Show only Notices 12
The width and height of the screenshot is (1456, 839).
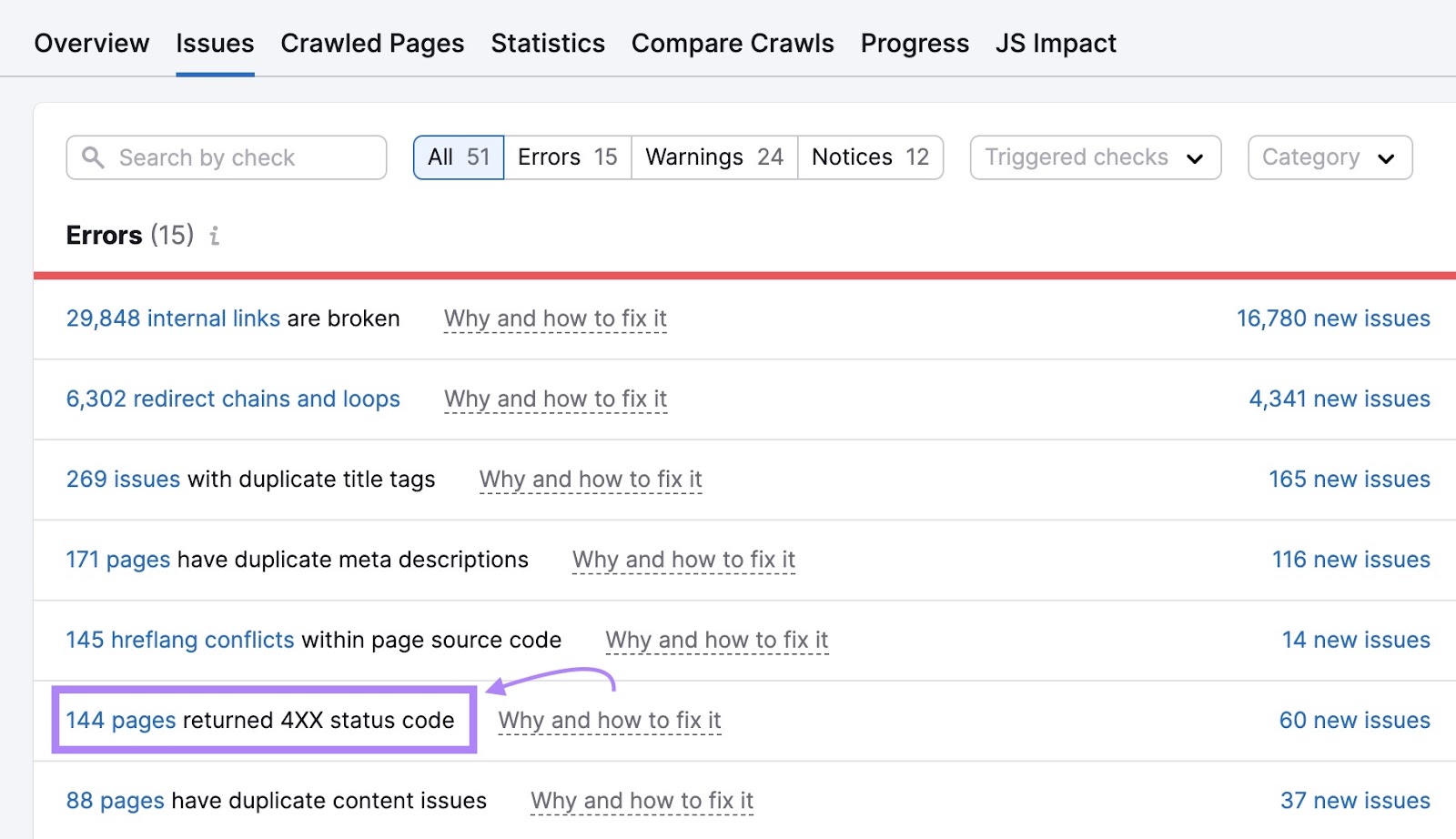870,157
